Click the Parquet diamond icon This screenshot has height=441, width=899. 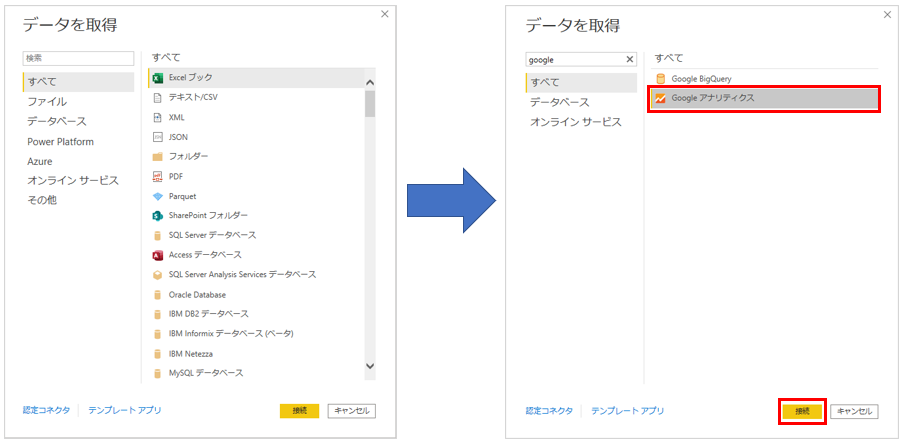pos(158,196)
